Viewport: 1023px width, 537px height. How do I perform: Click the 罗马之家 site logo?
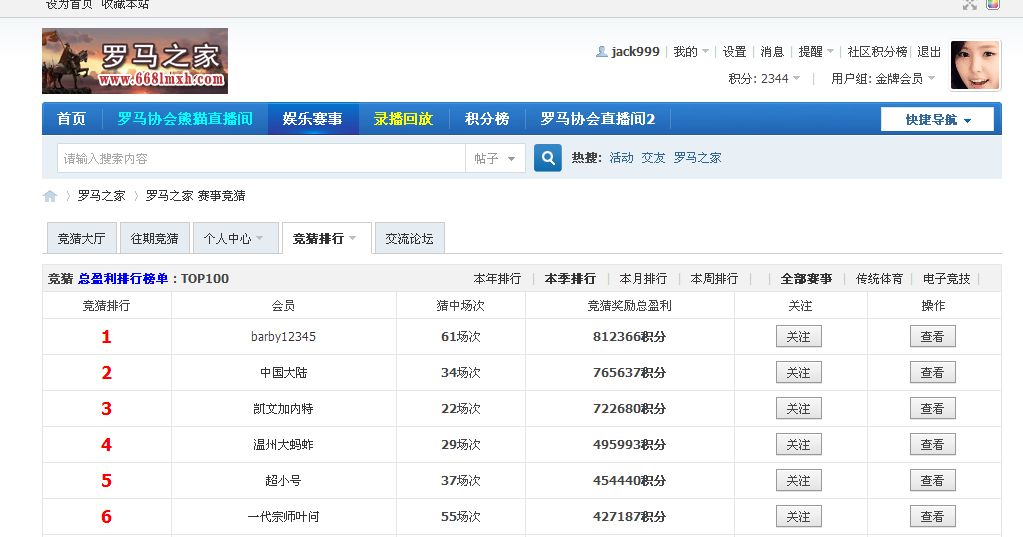tap(135, 61)
